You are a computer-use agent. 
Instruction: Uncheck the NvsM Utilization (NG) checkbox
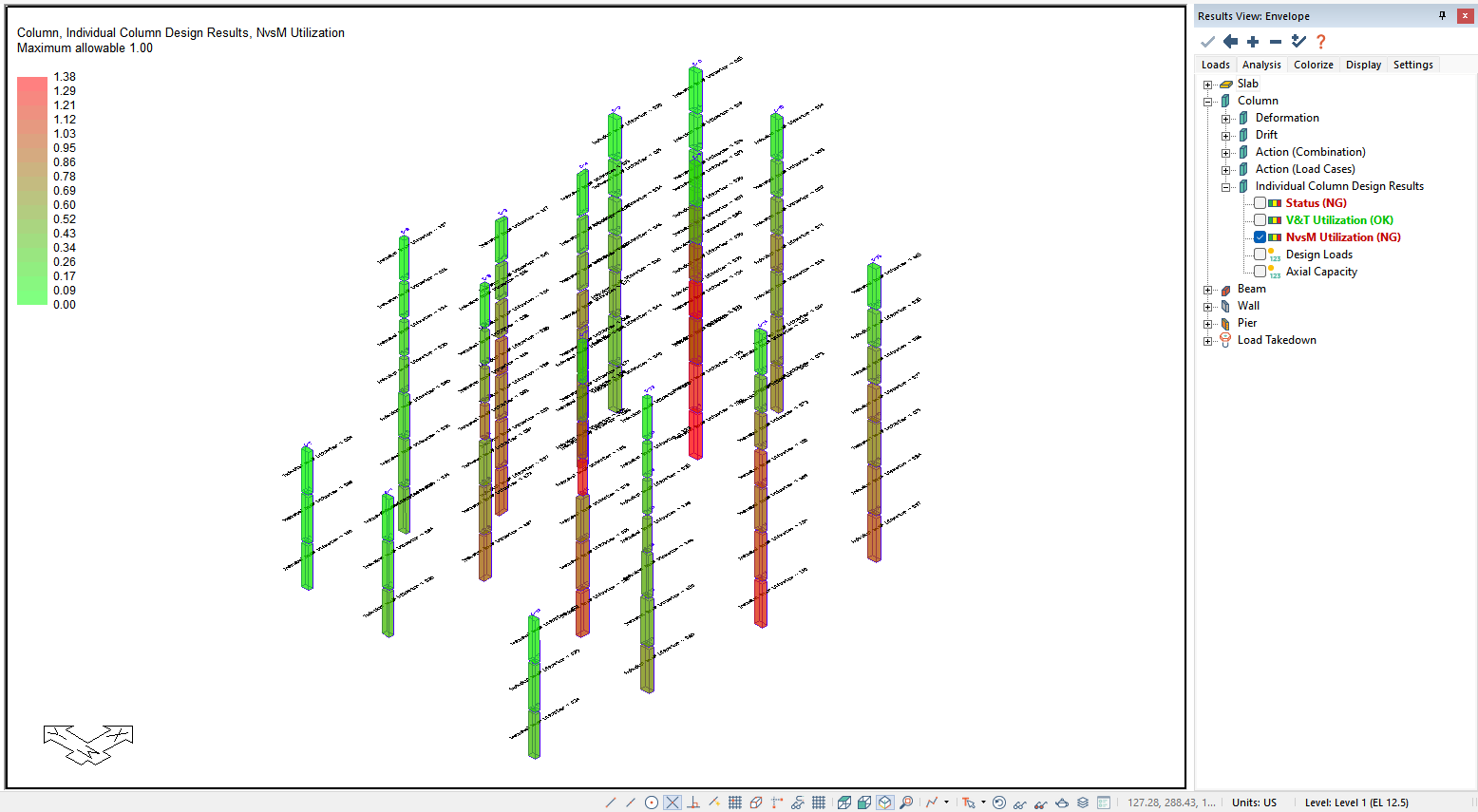click(1260, 237)
